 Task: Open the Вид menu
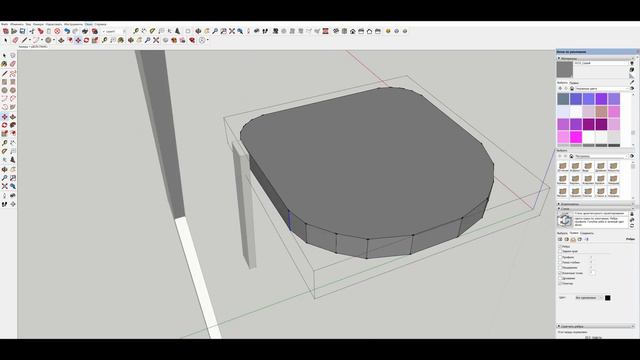tap(29, 24)
